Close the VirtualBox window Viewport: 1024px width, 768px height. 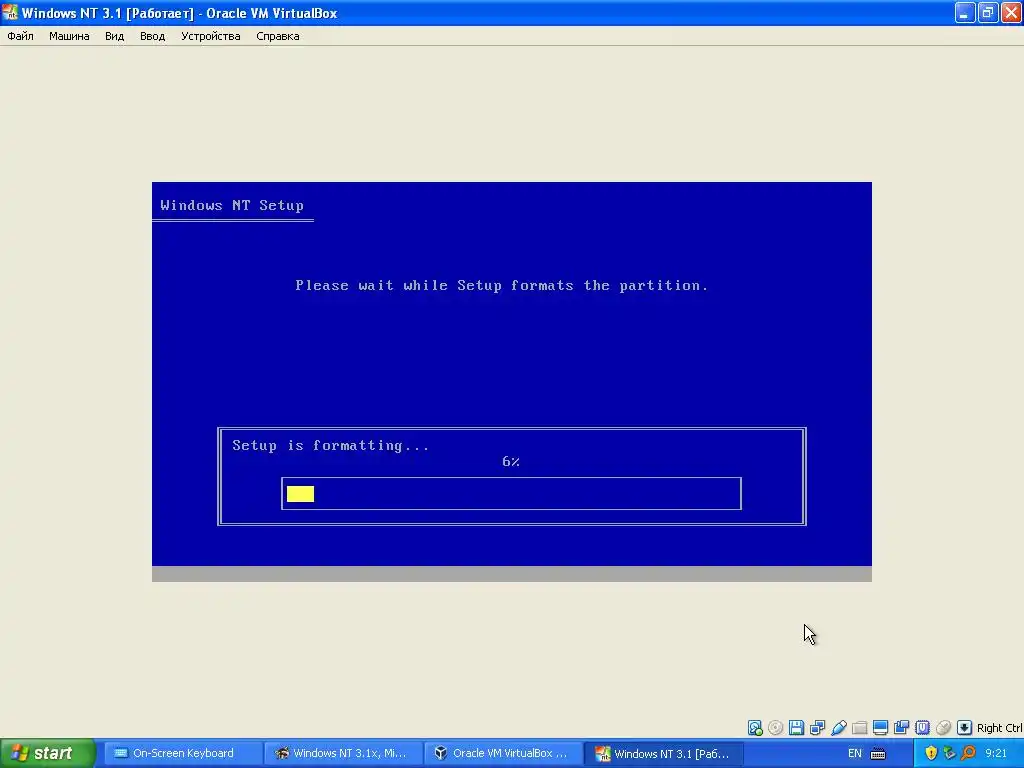[1011, 12]
